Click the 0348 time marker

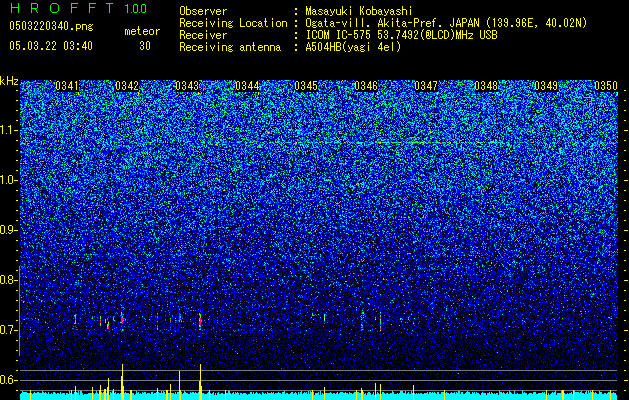tap(486, 86)
